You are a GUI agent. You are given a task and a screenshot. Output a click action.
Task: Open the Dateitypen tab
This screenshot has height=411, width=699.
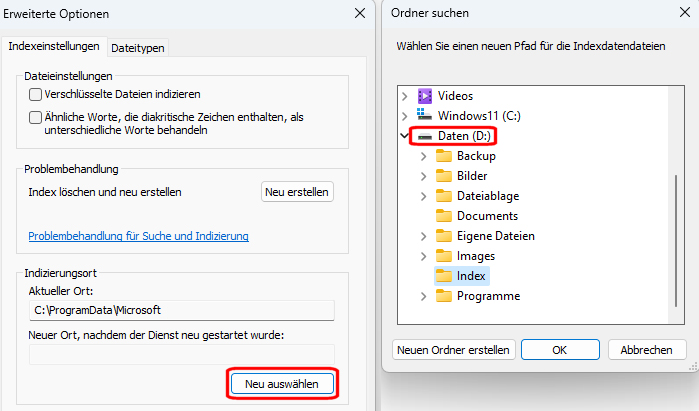(x=138, y=48)
